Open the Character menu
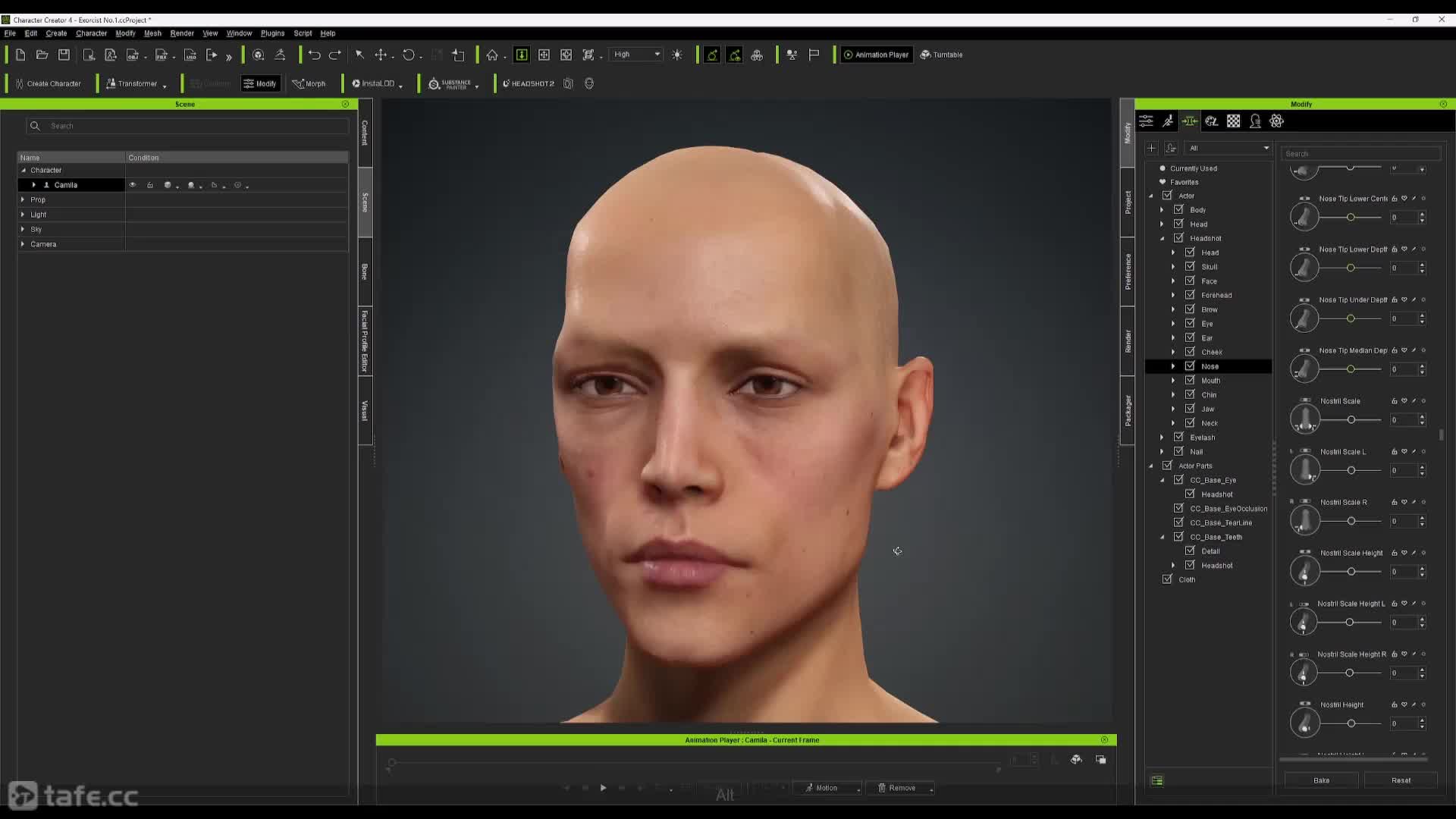1456x819 pixels. coord(91,33)
